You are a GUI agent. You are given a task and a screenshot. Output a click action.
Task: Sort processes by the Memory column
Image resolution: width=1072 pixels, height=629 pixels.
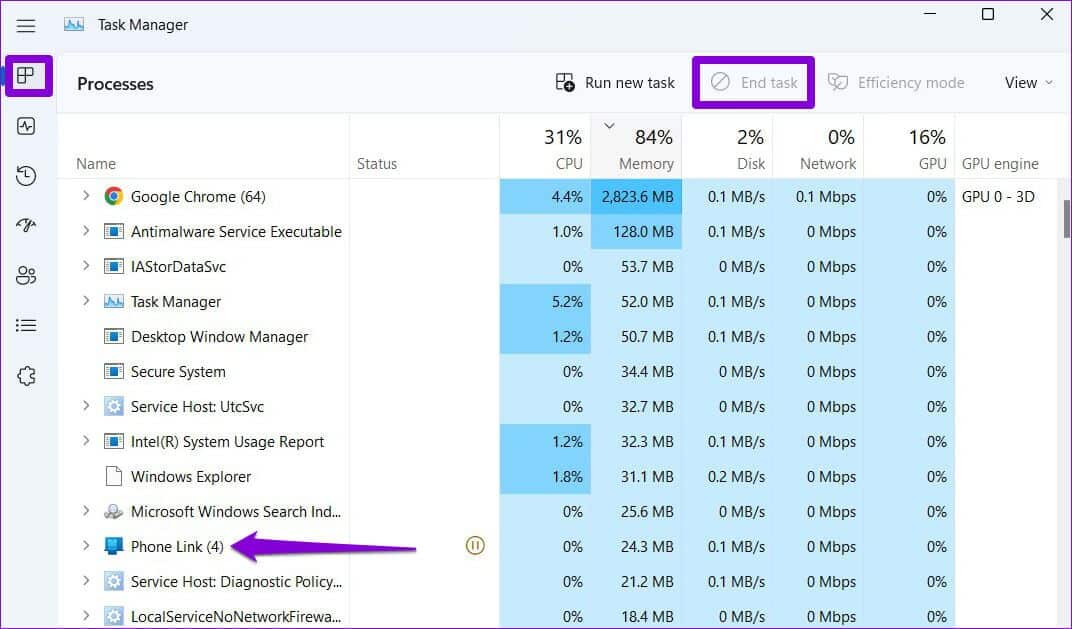click(636, 147)
